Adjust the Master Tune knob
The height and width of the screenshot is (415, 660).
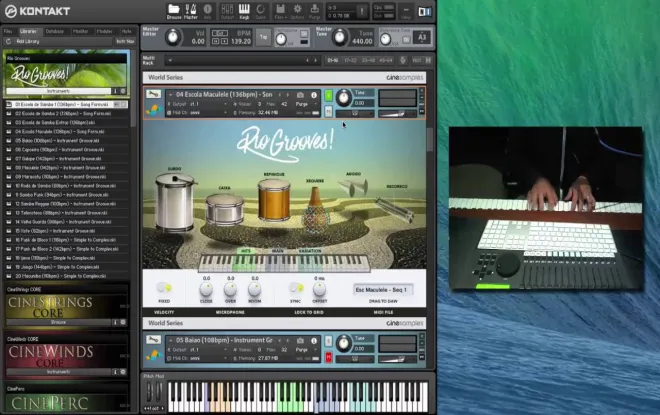[x=340, y=37]
